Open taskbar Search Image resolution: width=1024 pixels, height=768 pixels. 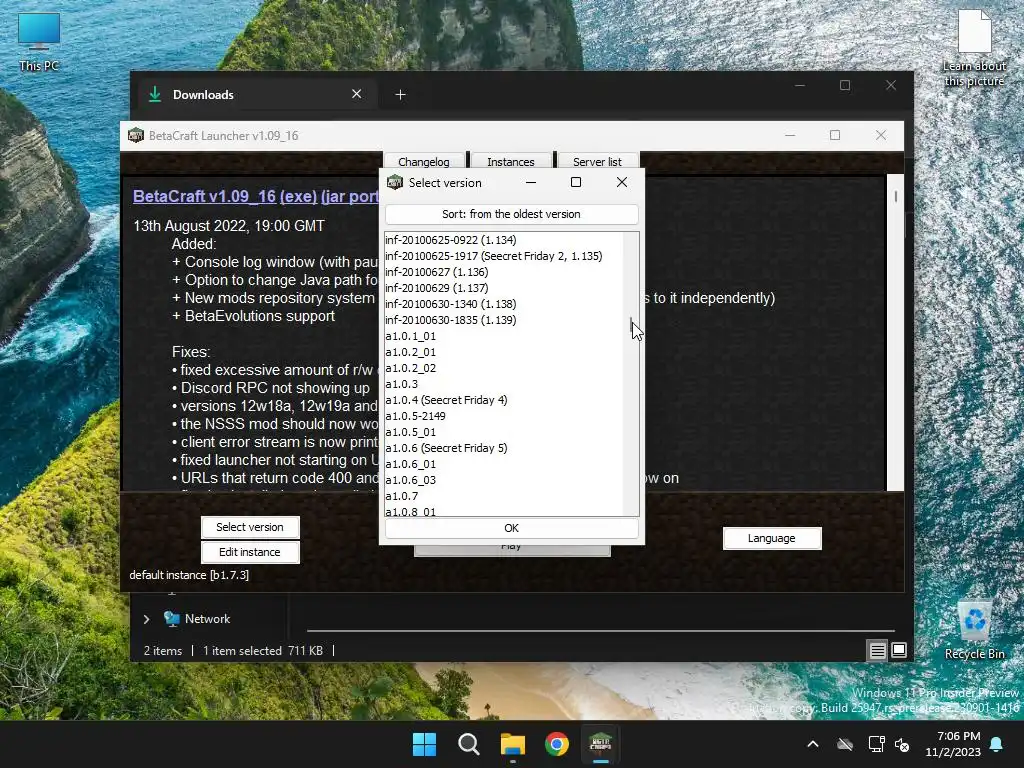[468, 744]
